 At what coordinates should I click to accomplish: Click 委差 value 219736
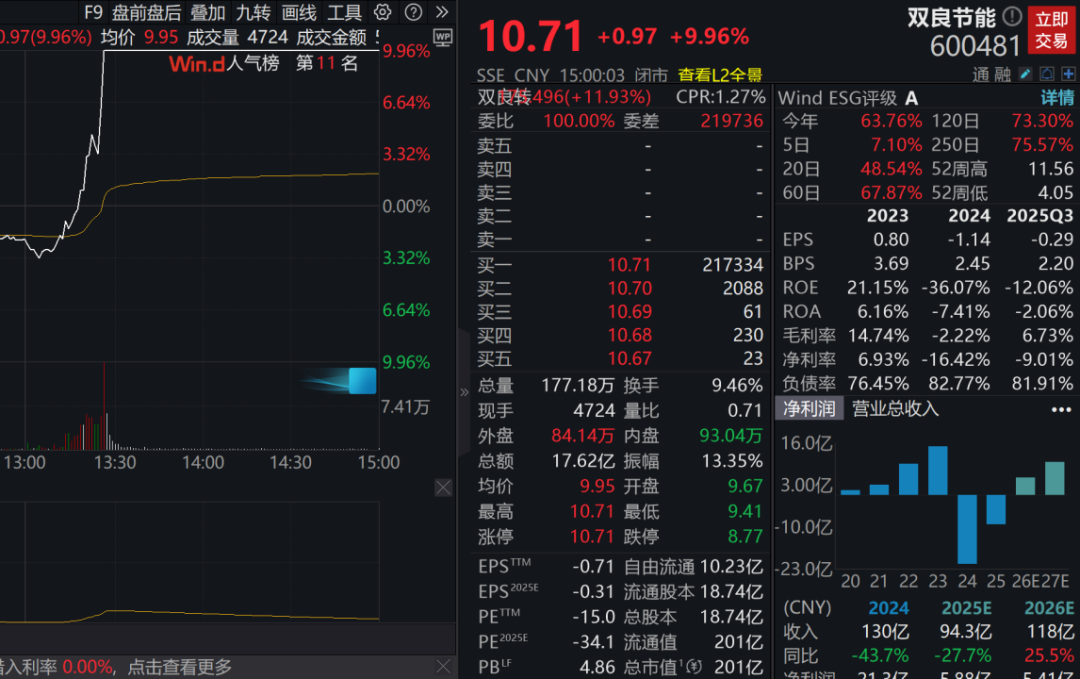point(731,121)
